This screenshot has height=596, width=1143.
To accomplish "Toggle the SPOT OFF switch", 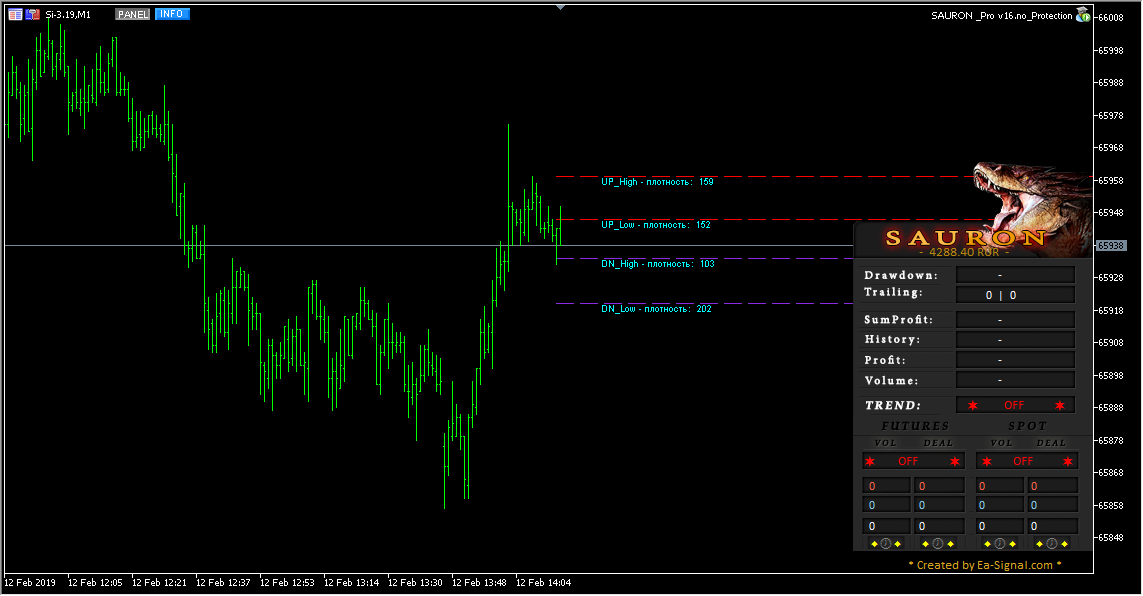I will coord(1026,461).
